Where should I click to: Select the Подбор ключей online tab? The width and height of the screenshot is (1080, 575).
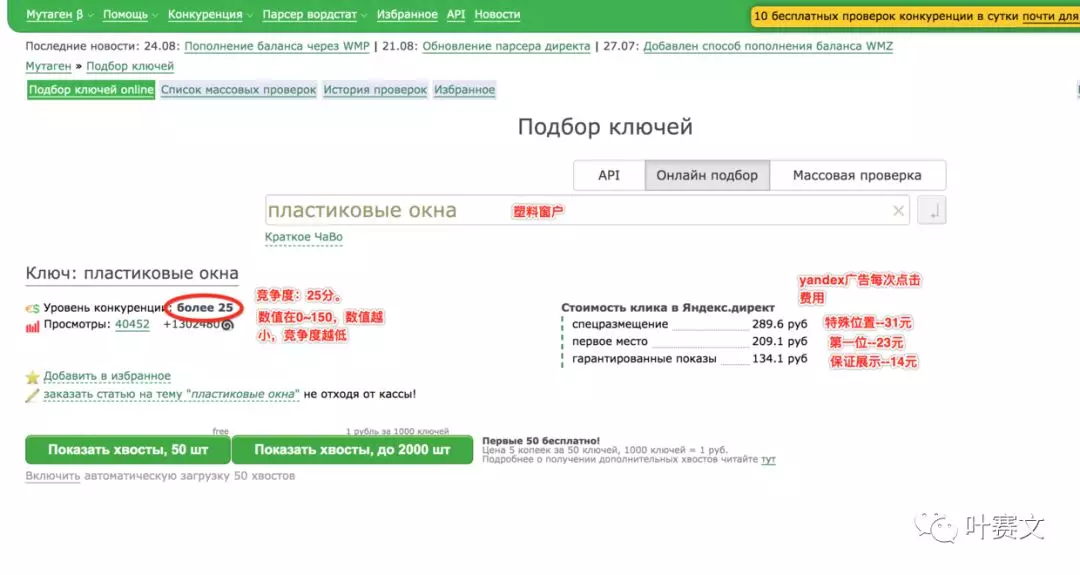coord(91,90)
